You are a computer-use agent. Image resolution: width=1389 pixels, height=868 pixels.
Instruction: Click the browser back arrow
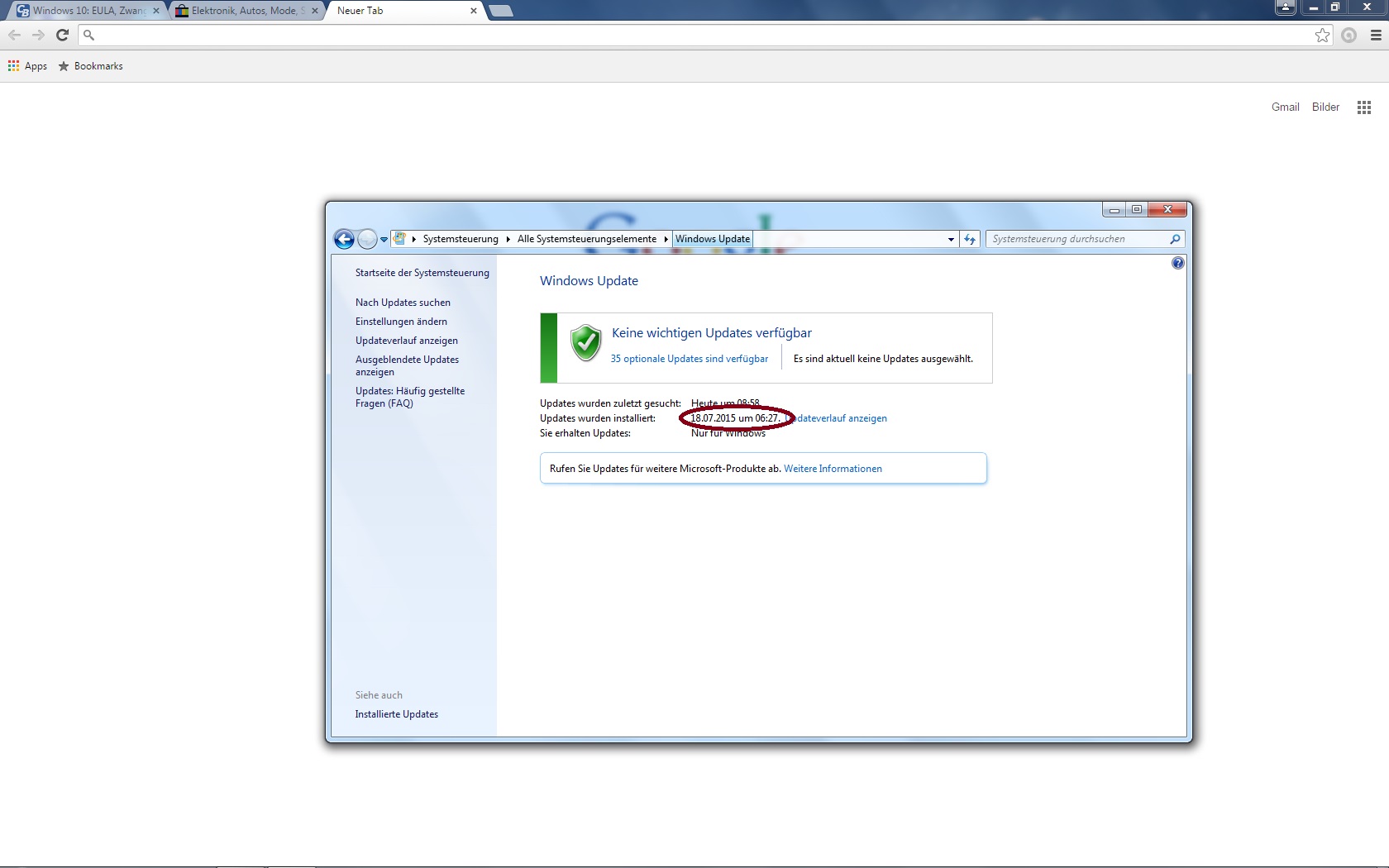click(x=14, y=35)
